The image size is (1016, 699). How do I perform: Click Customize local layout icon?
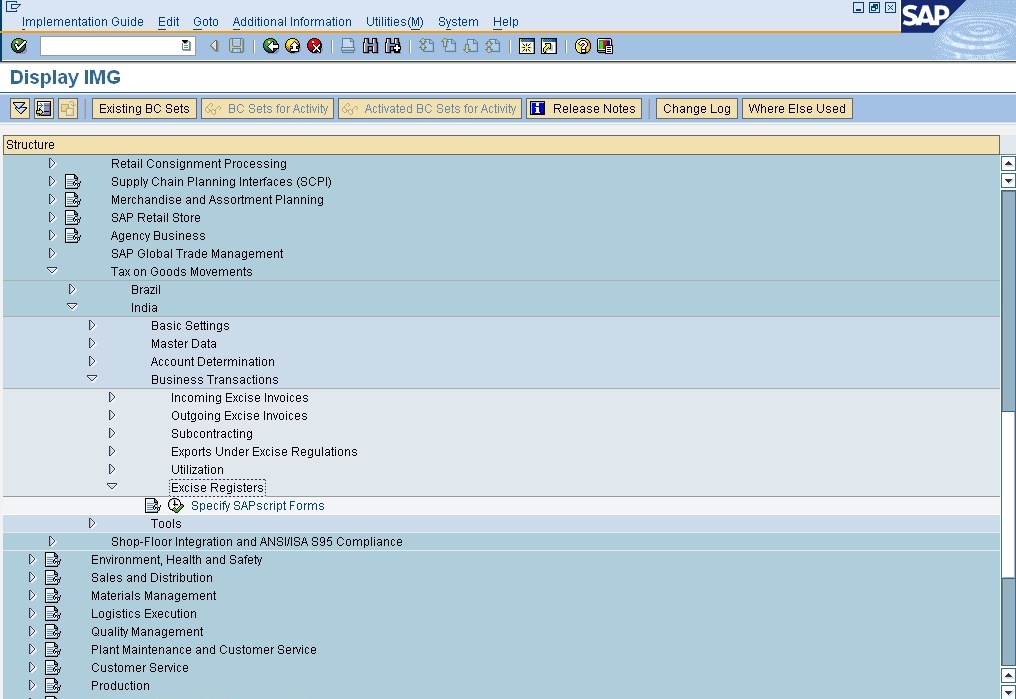[605, 46]
